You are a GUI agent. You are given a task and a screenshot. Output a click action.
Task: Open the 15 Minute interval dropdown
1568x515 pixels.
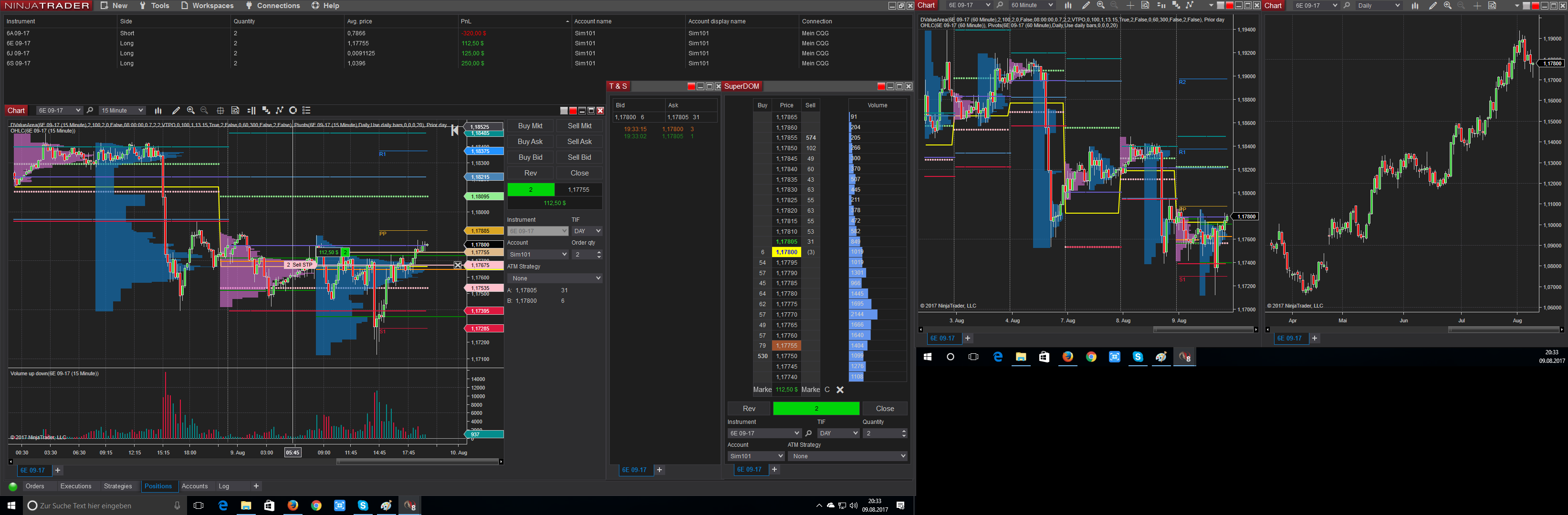pyautogui.click(x=122, y=111)
